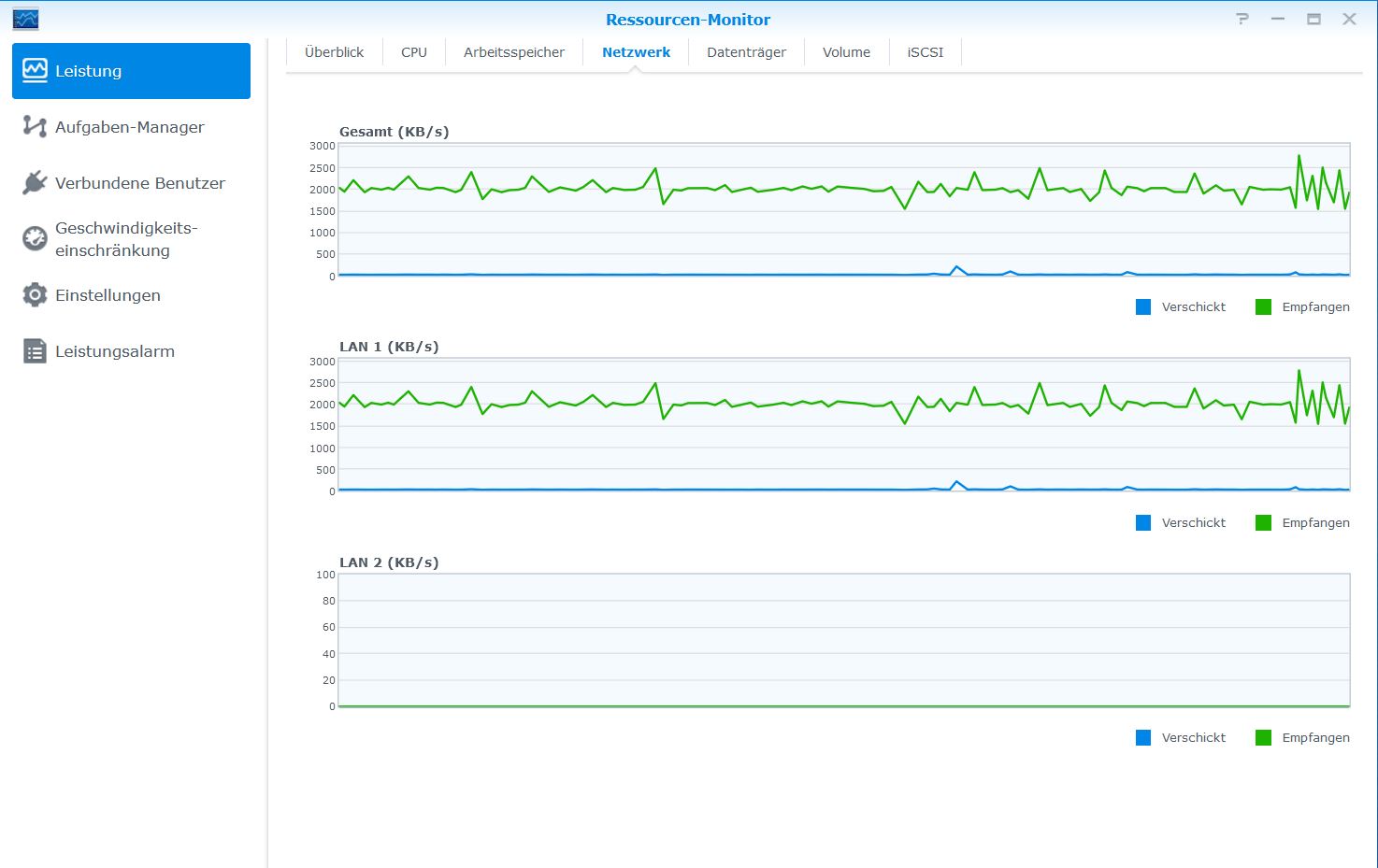The height and width of the screenshot is (868, 1378).
Task: Switch to the CPU tab
Action: pyautogui.click(x=414, y=52)
